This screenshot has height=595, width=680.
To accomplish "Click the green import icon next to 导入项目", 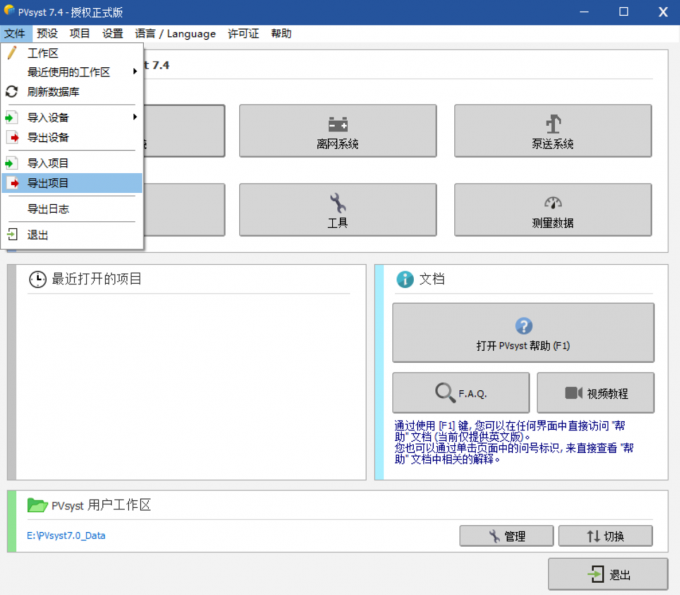I will click(x=11, y=163).
